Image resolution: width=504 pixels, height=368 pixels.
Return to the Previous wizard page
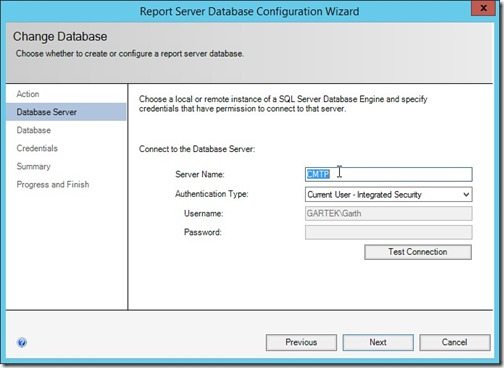click(301, 342)
